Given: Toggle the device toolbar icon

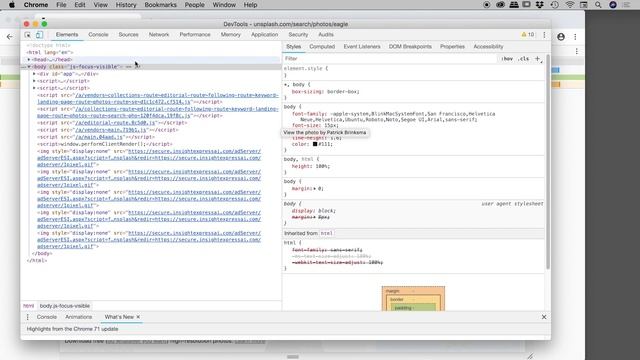Looking at the screenshot, I should click(39, 35).
